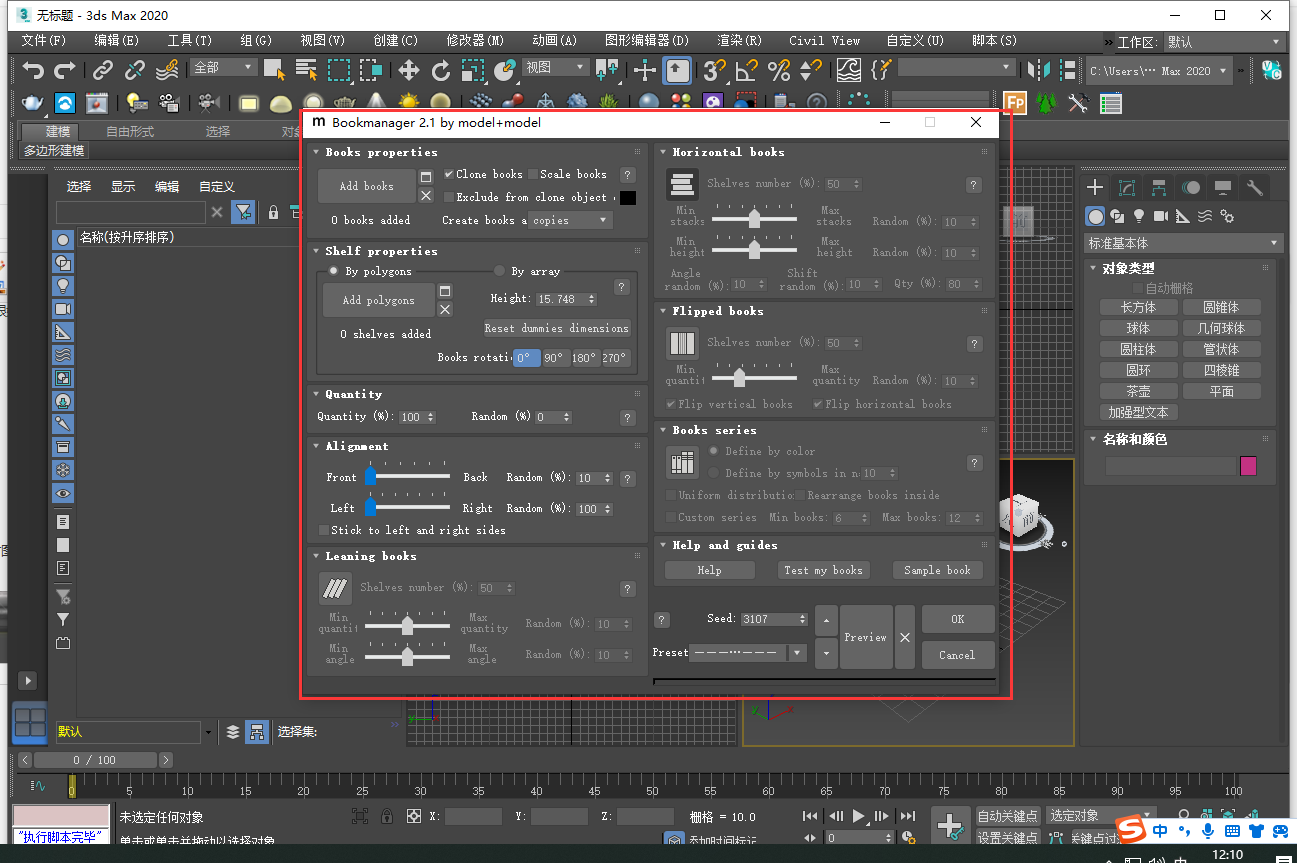Click the Flipped books icon
1297x863 pixels.
coord(682,344)
